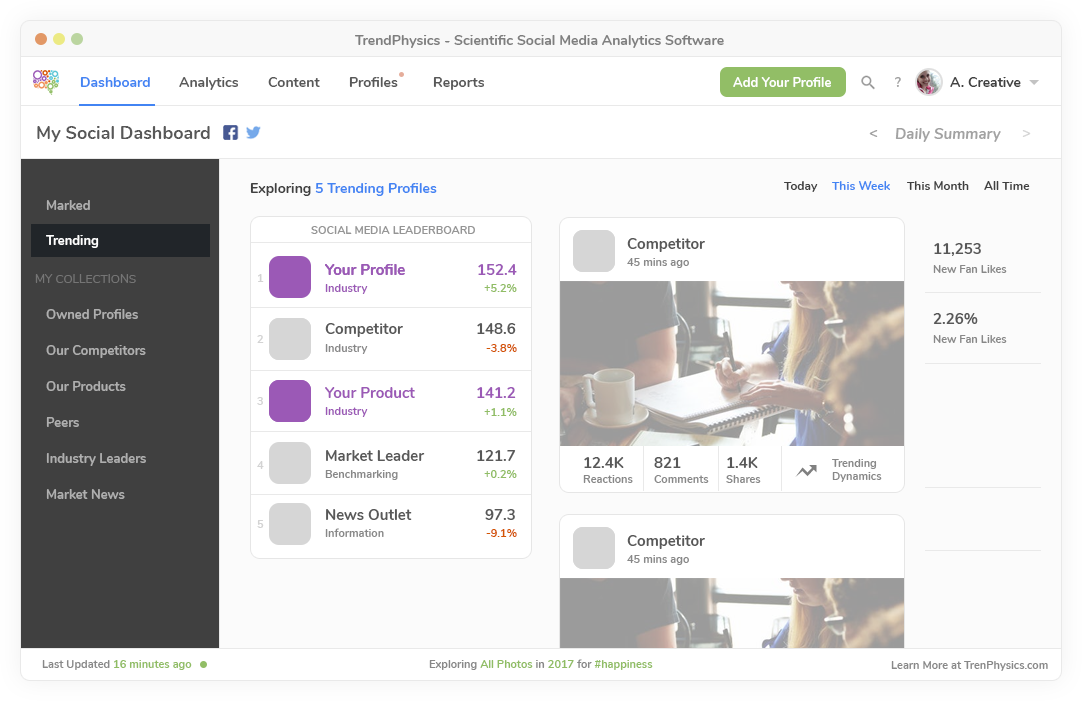The image size is (1082, 701).
Task: Click the Twitter bird icon
Action: coord(253,132)
